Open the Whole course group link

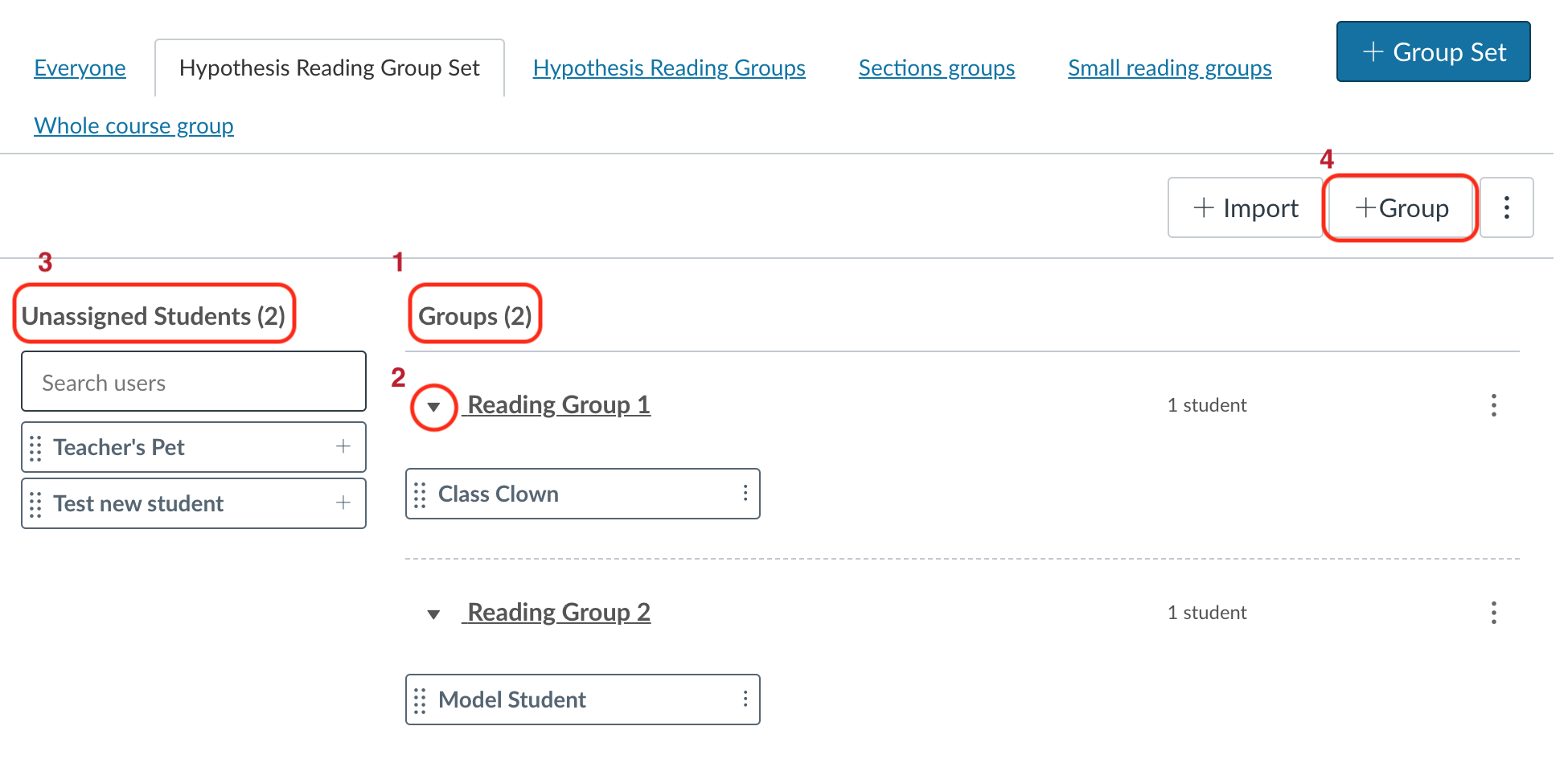click(133, 125)
